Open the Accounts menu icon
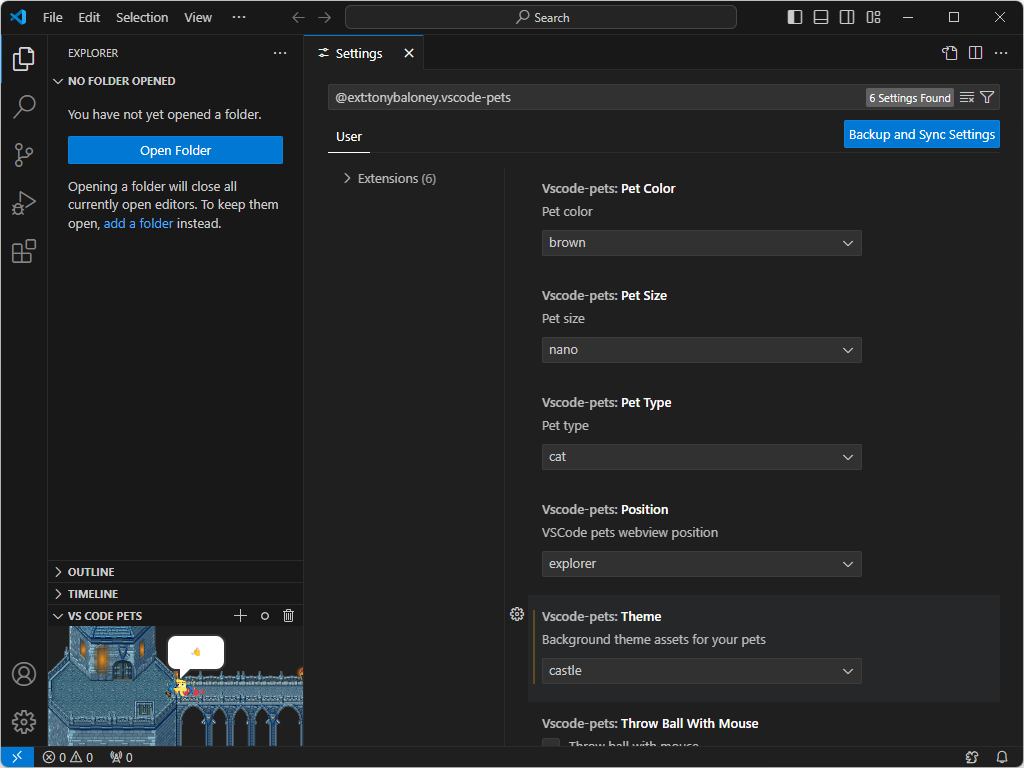 click(x=24, y=674)
